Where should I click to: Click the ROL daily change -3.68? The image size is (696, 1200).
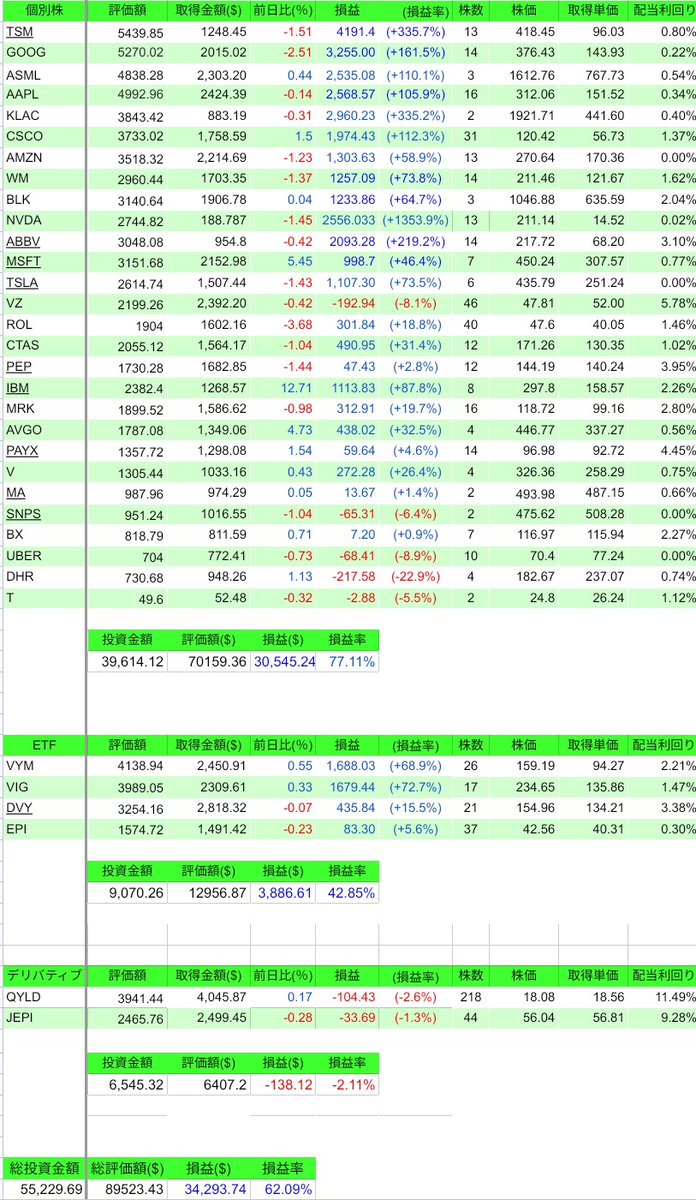(283, 325)
